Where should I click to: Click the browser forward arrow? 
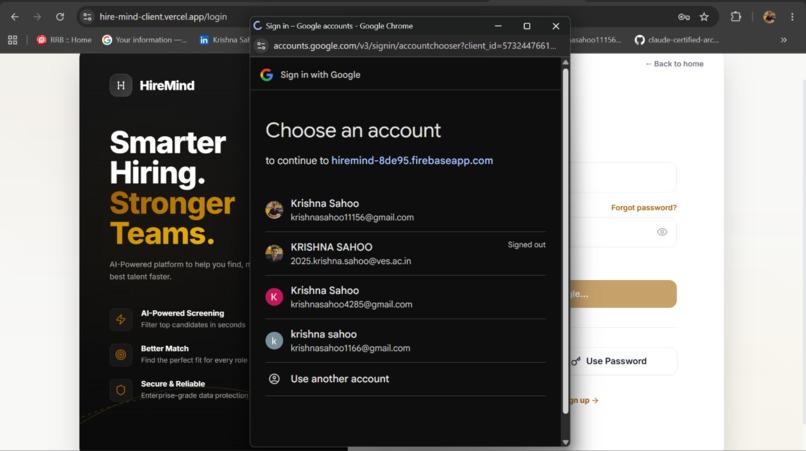click(37, 17)
